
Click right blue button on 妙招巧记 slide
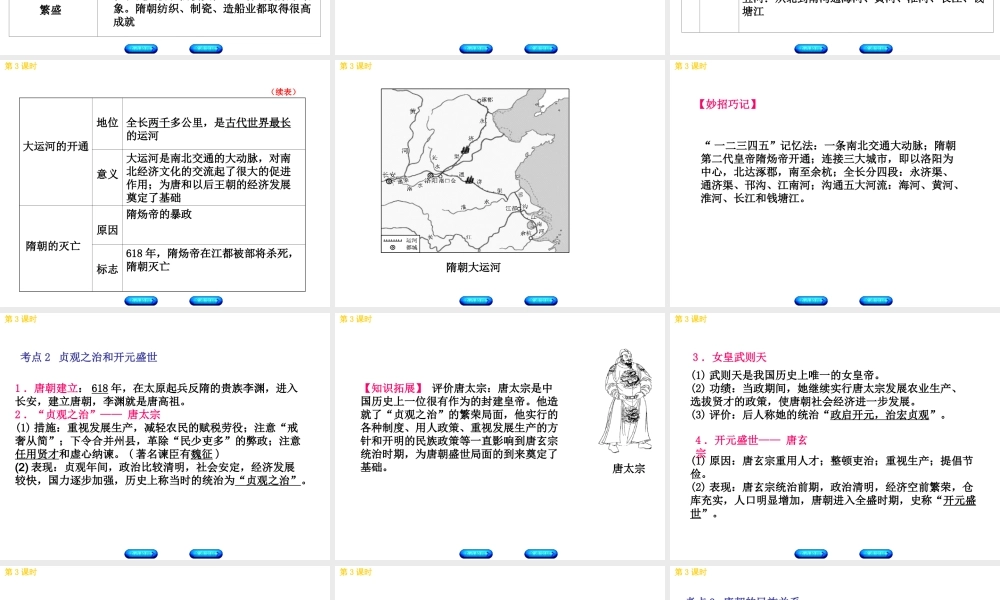pyautogui.click(x=876, y=301)
